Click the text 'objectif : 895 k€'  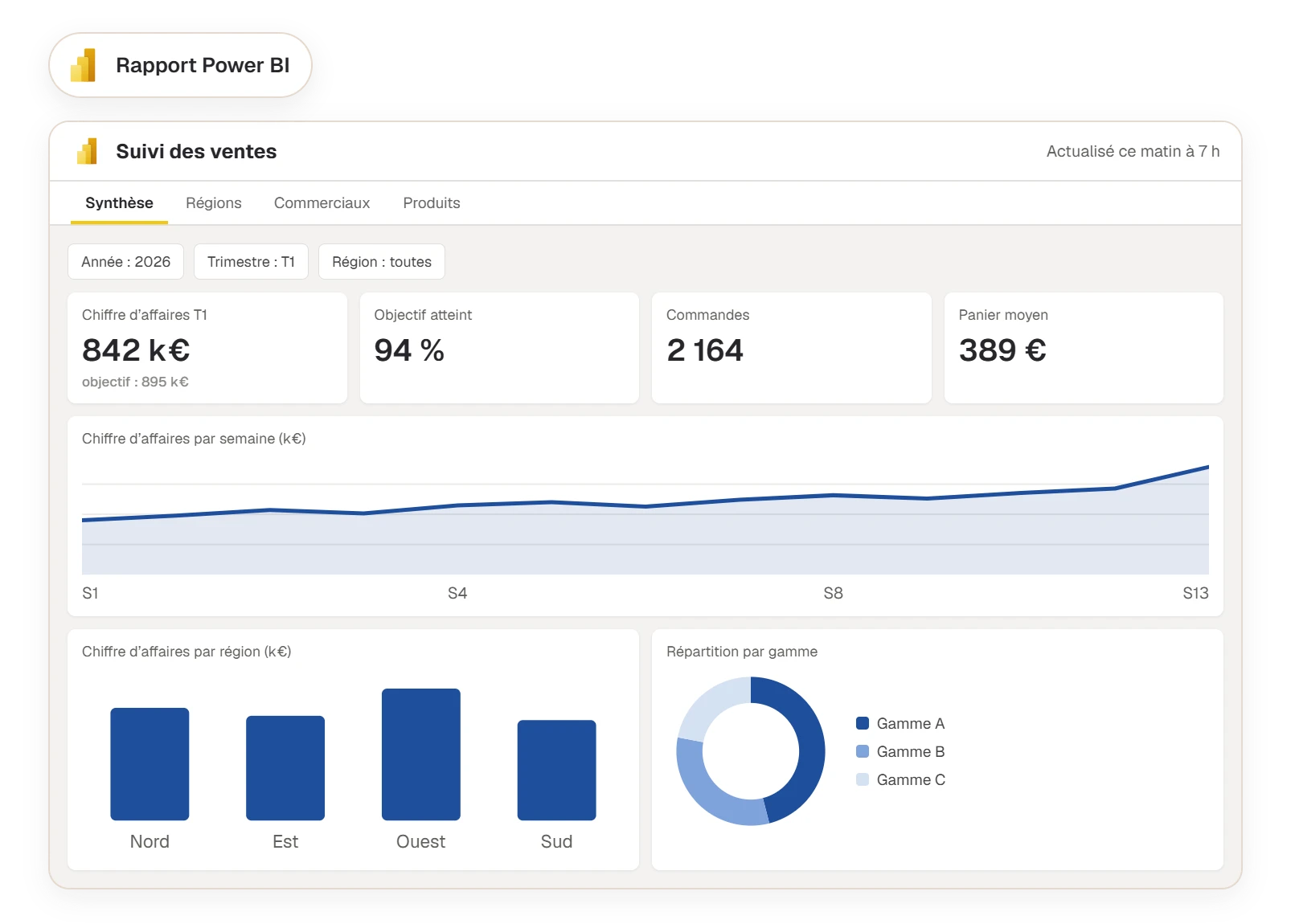[135, 382]
